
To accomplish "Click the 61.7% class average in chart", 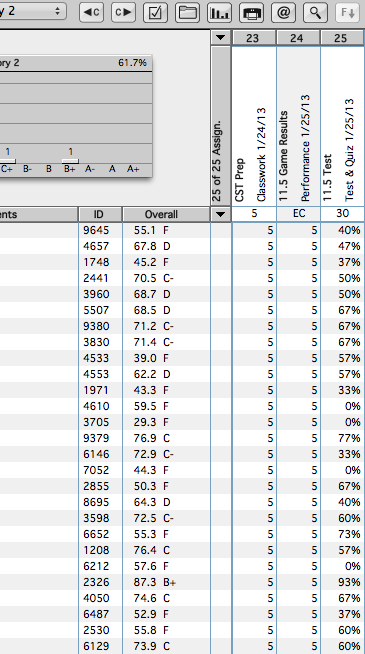I will [x=132, y=63].
